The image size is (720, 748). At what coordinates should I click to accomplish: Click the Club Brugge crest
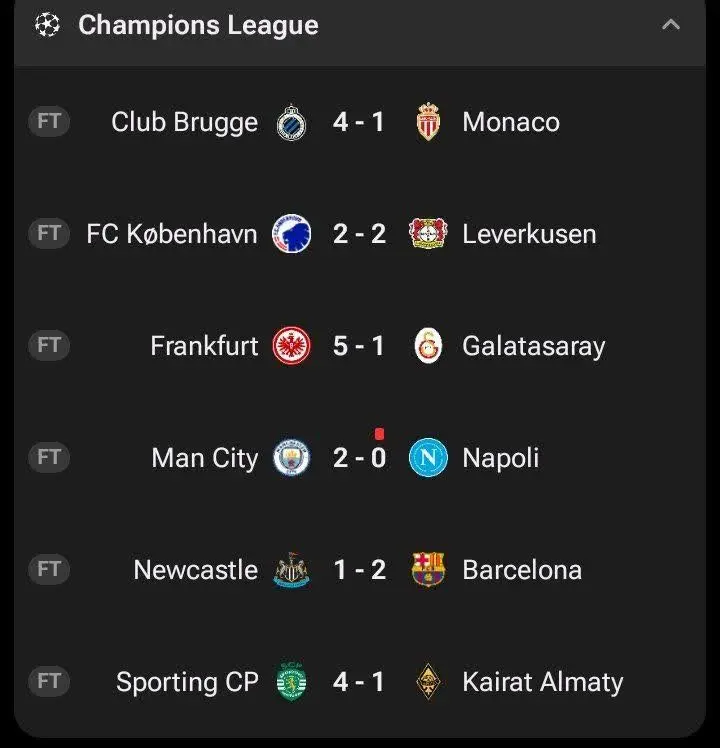tap(291, 122)
